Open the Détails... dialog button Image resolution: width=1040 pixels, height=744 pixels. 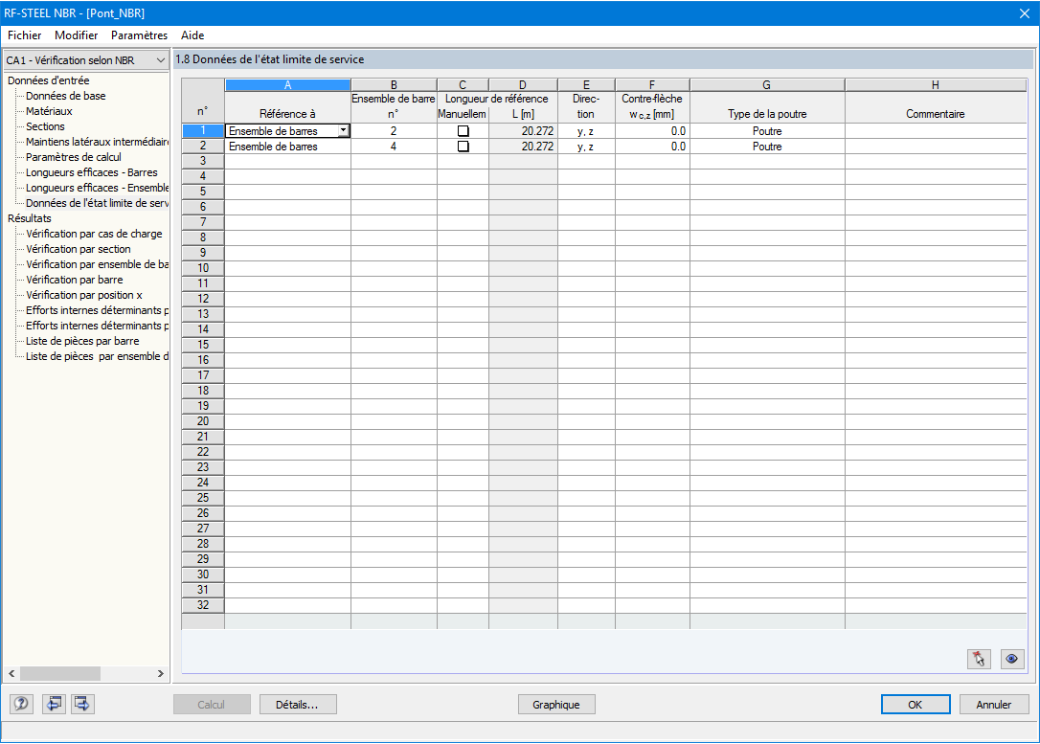297,704
